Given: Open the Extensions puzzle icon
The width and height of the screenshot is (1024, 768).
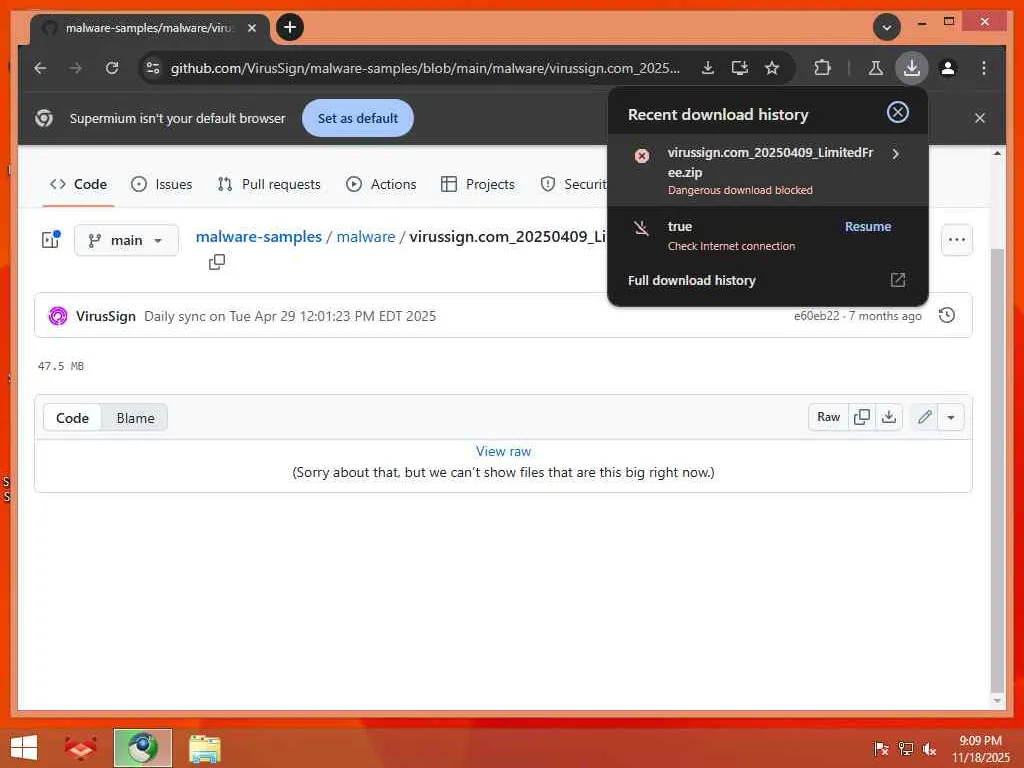Looking at the screenshot, I should tap(822, 68).
